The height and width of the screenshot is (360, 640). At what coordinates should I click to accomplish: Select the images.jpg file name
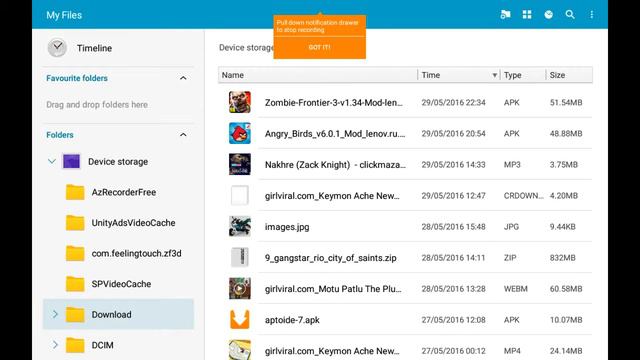(287, 227)
